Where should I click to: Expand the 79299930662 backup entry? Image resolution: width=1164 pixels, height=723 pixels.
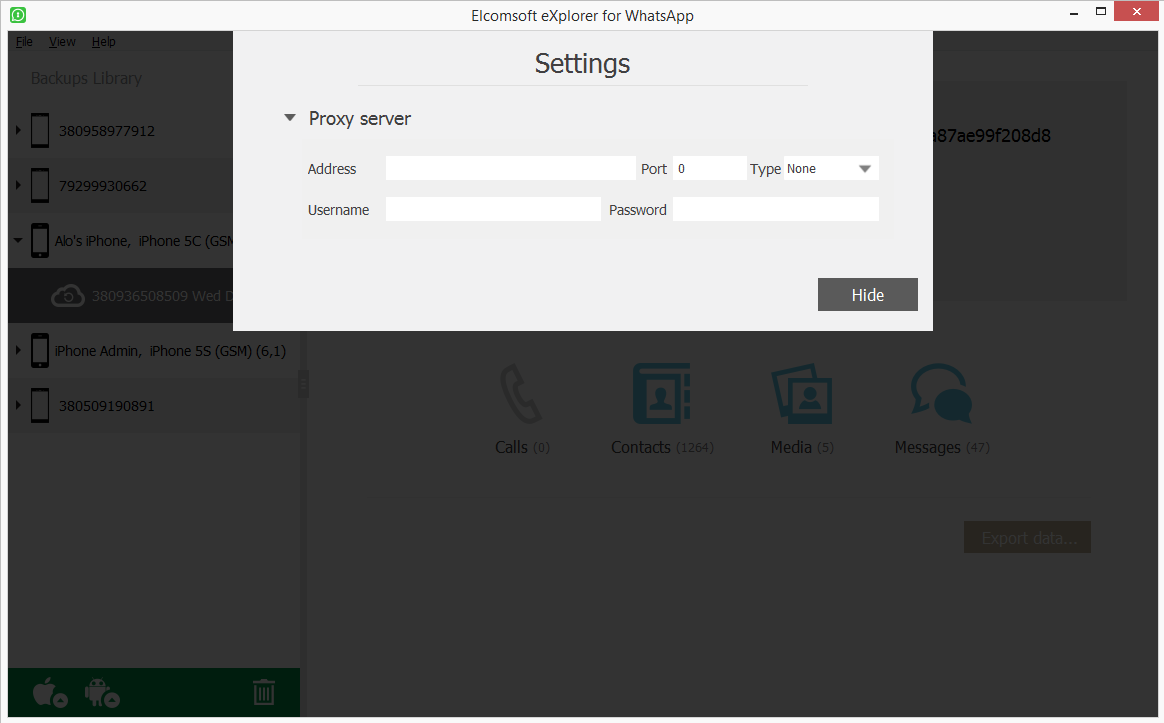pos(18,186)
